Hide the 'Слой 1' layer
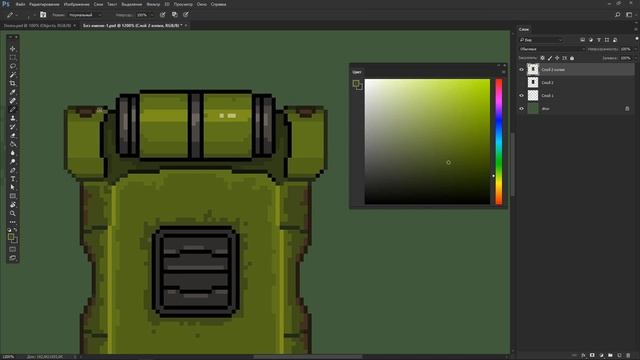Screen dimensions: 640x360 pyautogui.click(x=521, y=96)
